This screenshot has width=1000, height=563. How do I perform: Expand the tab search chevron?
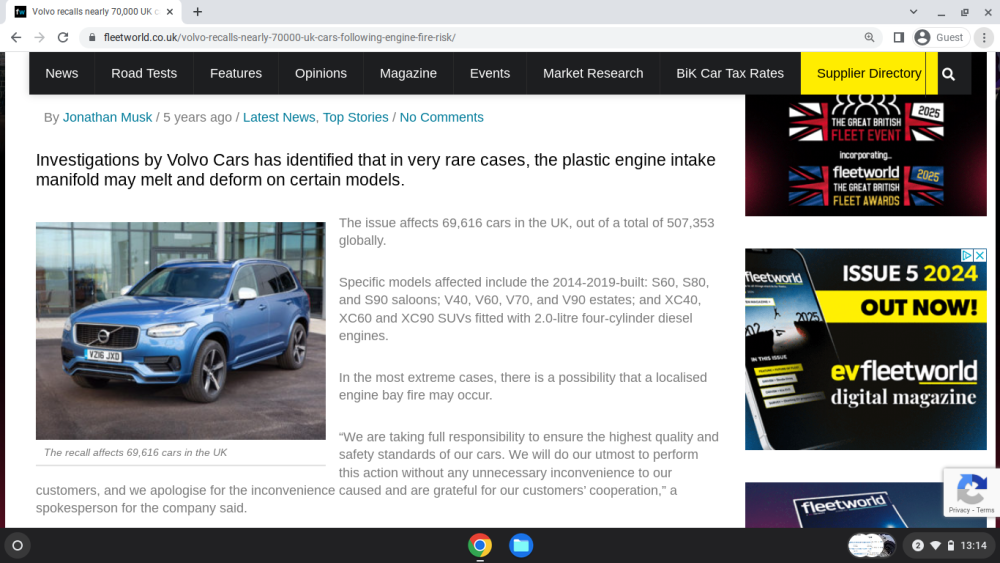[913, 11]
